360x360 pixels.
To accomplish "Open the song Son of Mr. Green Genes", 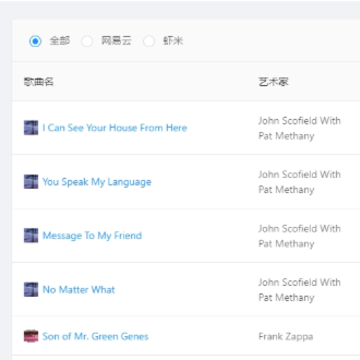I will click(95, 337).
